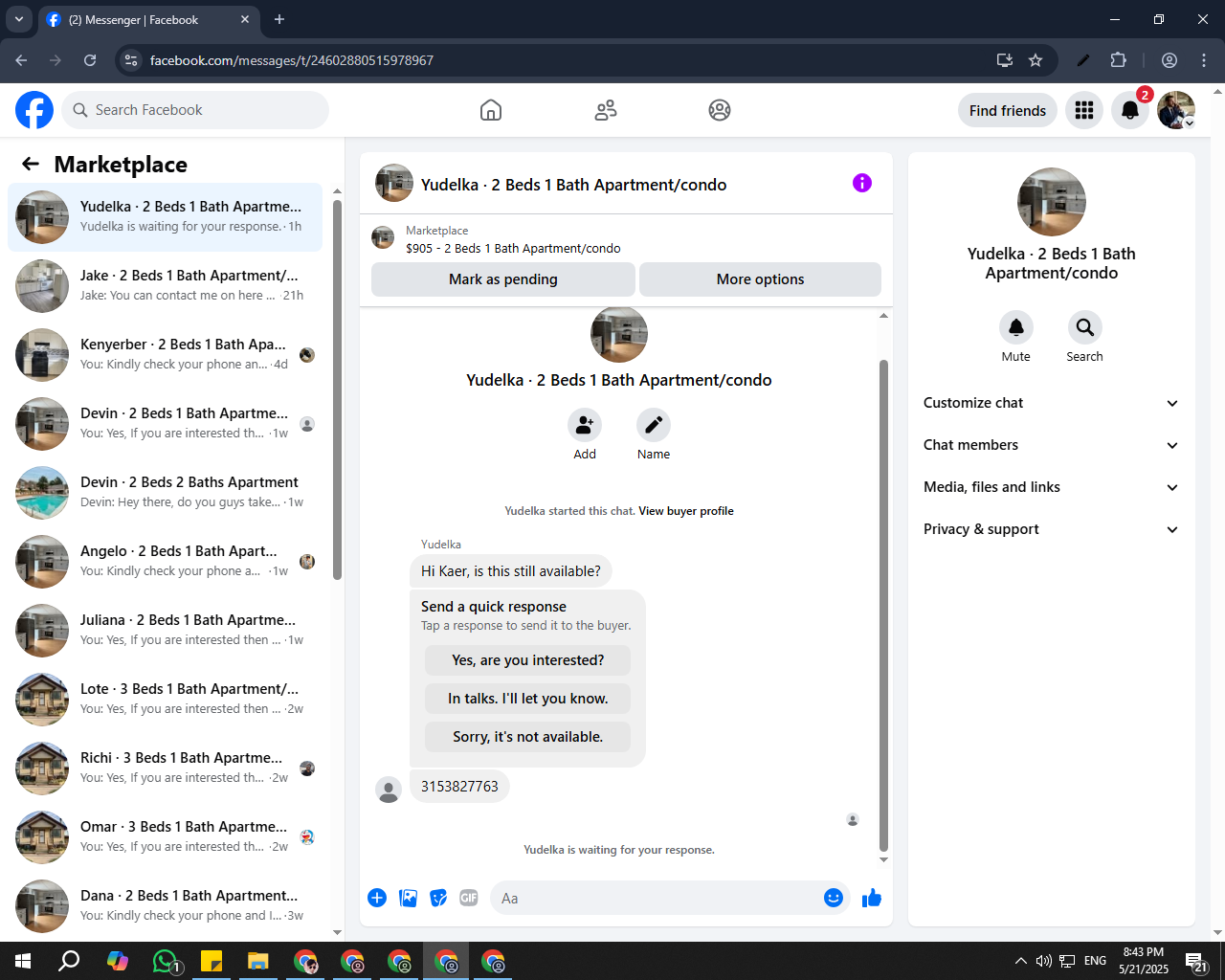Open WhatsApp from the taskbar
Viewport: 1225px width, 980px height.
(165, 961)
